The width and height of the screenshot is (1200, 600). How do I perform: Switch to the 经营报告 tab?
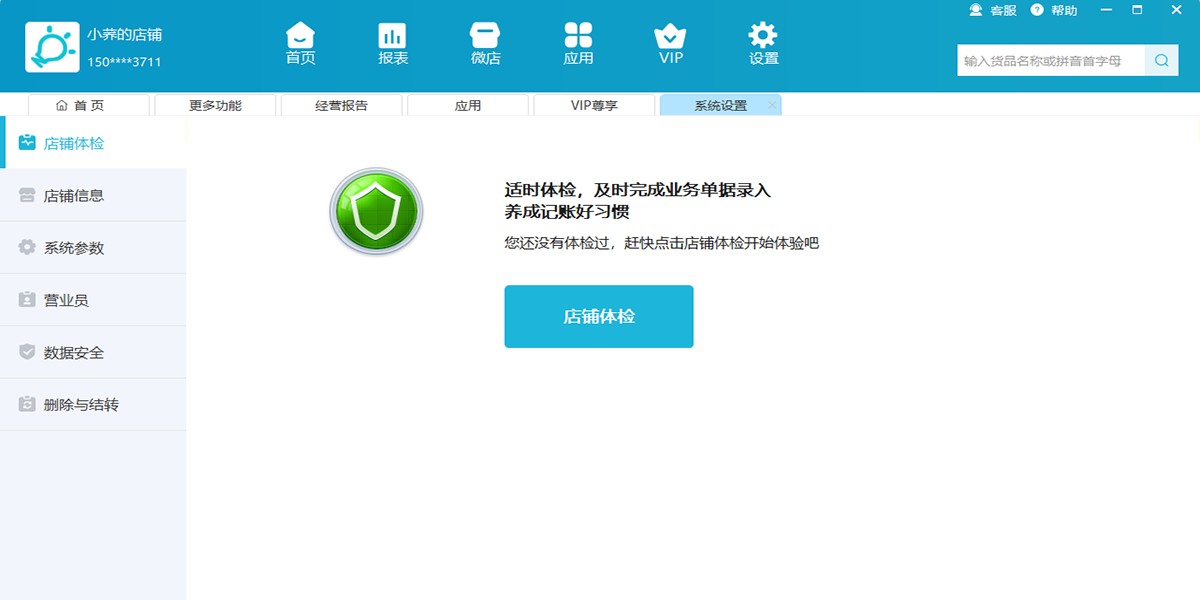tap(341, 105)
